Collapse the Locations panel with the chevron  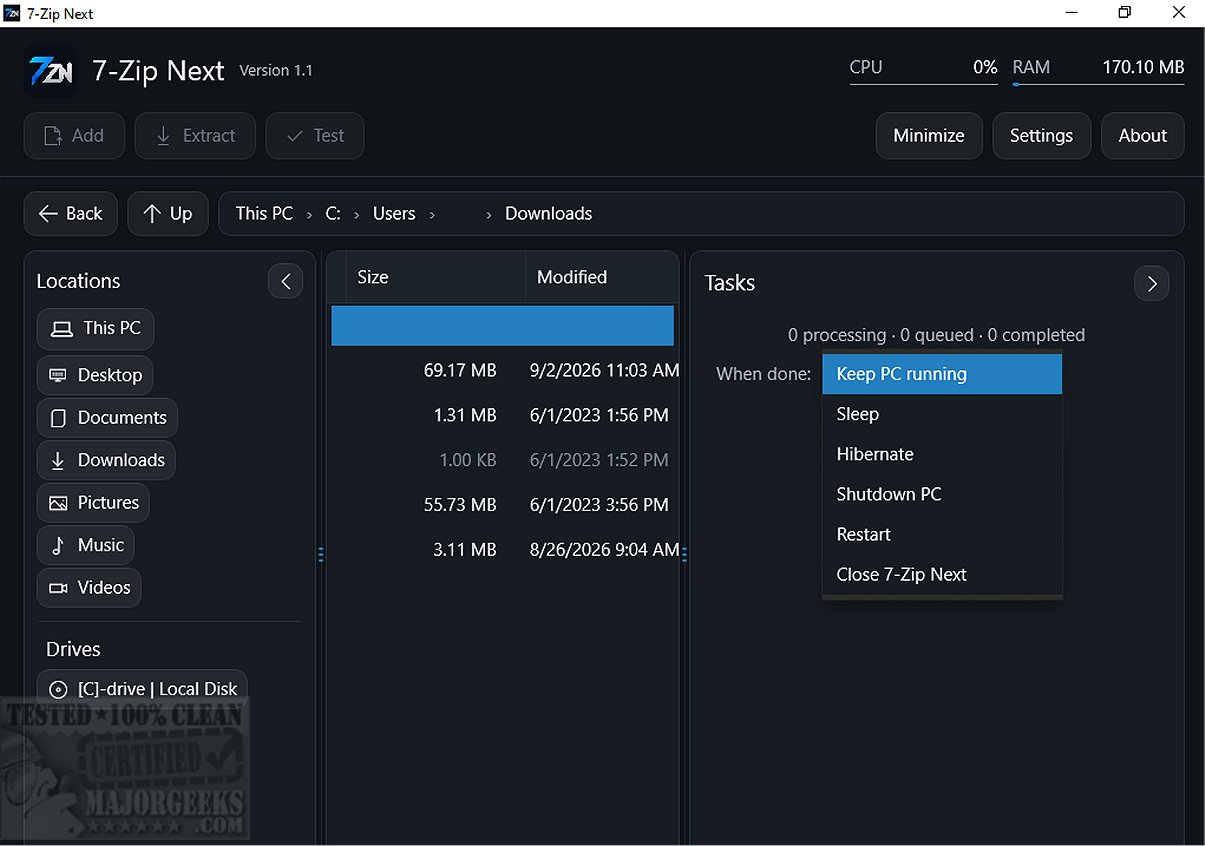pos(286,282)
